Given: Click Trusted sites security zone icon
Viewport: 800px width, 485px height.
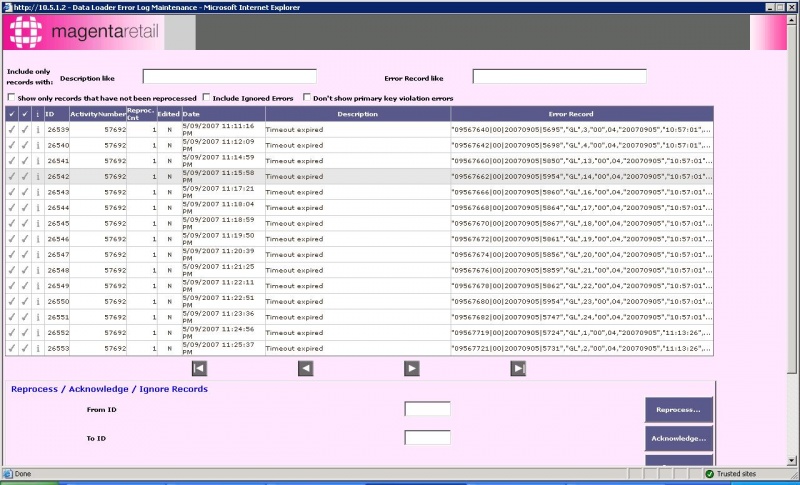Looking at the screenshot, I should (x=709, y=474).
